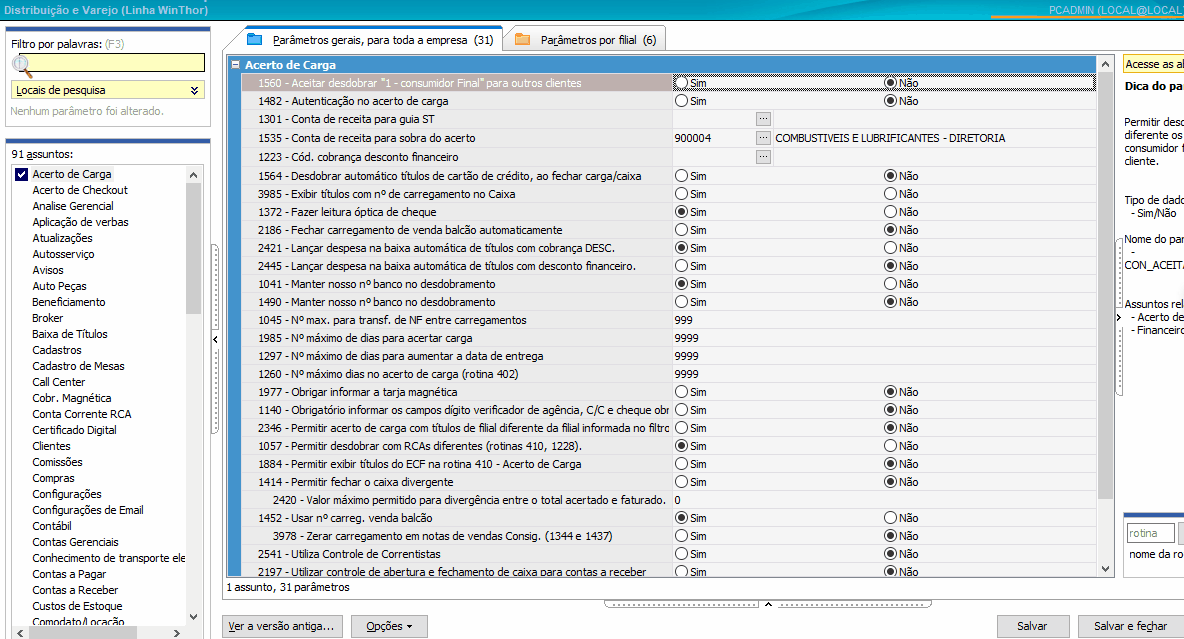Open lookup button for 1223 Cód. cobrança desconto
Viewport: 1184px width, 639px height.
(763, 156)
